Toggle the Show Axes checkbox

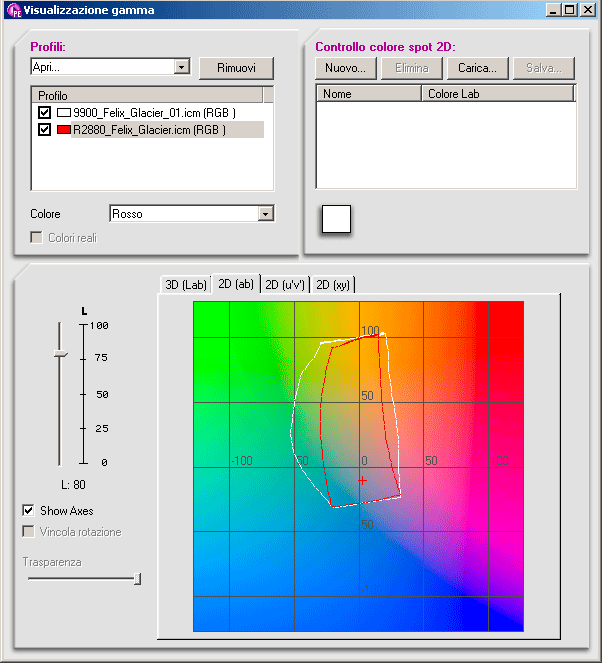[28, 510]
